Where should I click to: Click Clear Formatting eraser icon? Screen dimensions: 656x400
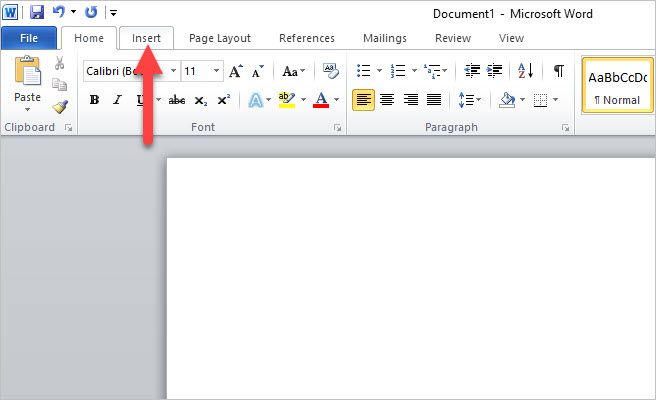[331, 71]
